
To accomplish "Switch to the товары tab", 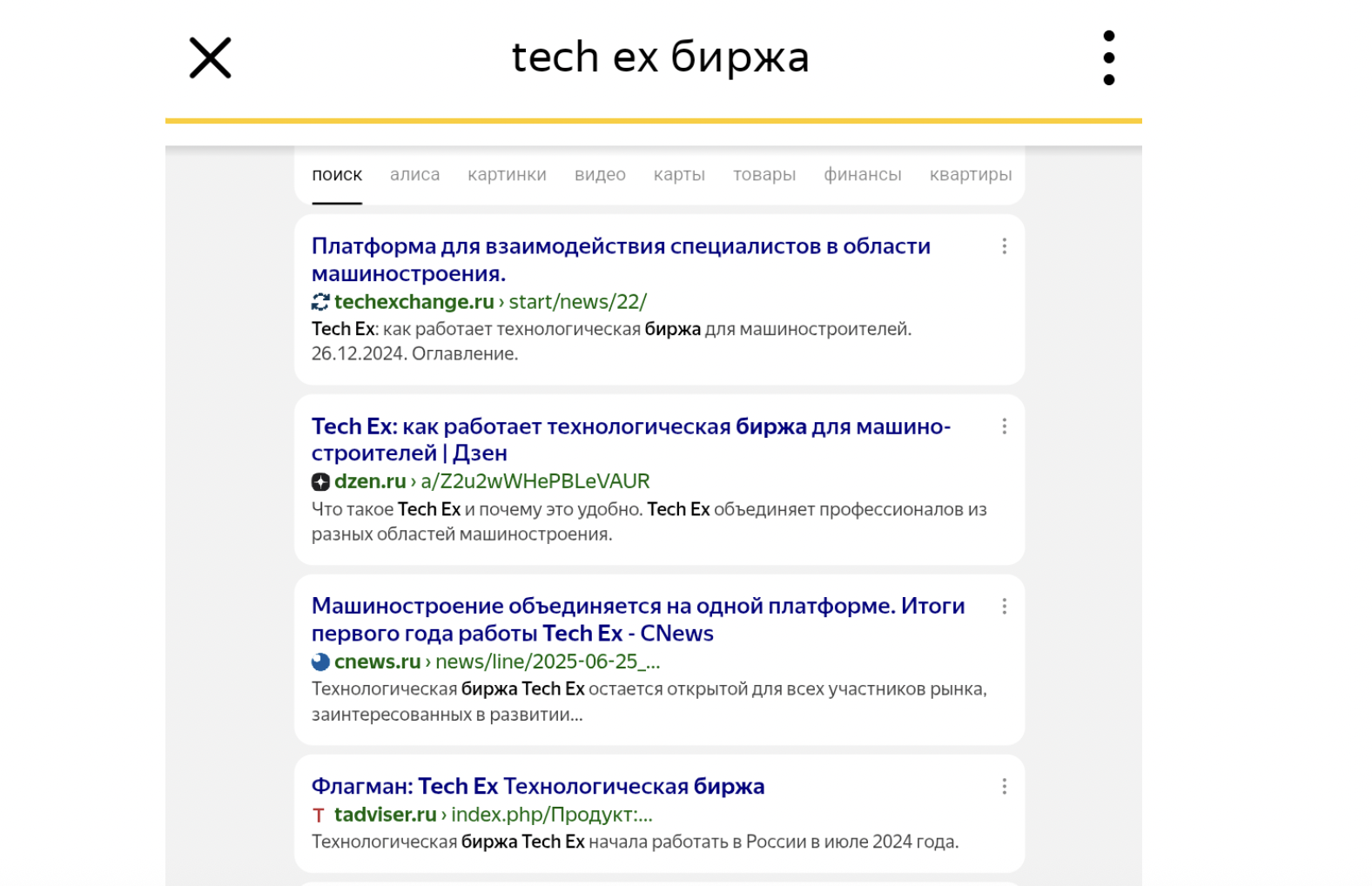I will (764, 175).
